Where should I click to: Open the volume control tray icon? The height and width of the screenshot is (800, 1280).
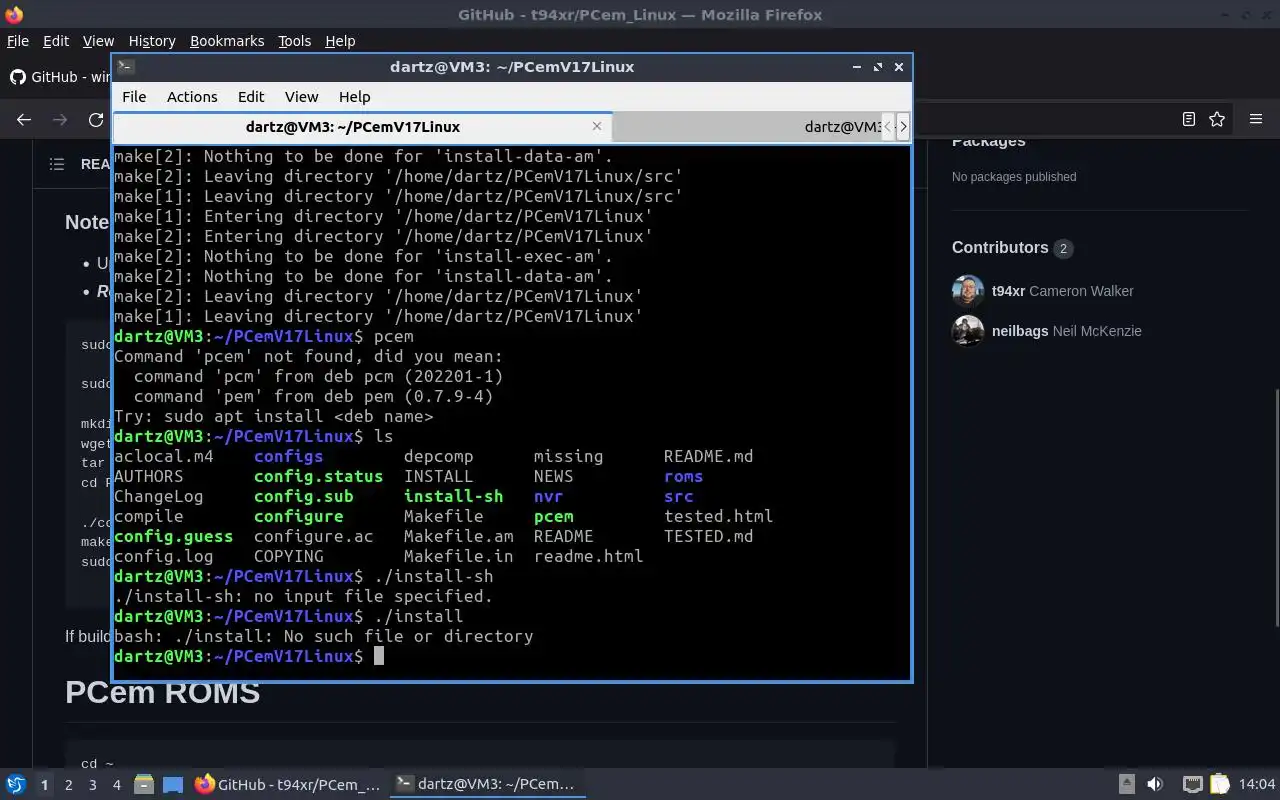click(x=1155, y=785)
